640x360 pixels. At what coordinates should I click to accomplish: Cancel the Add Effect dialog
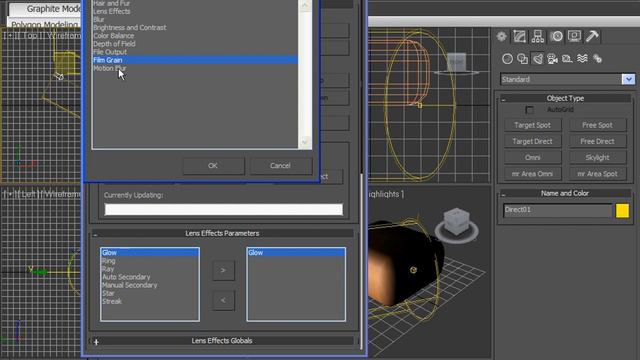(x=280, y=166)
